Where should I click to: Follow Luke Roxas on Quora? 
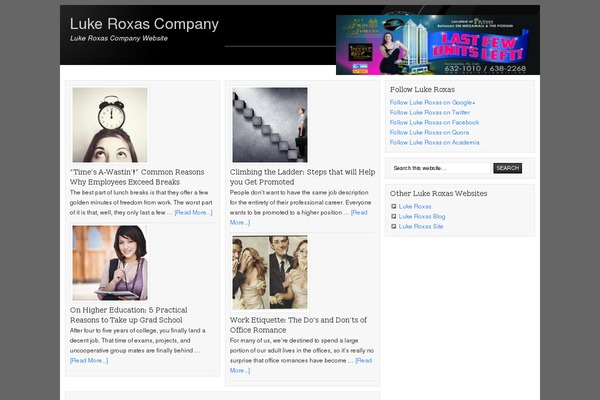click(x=429, y=132)
